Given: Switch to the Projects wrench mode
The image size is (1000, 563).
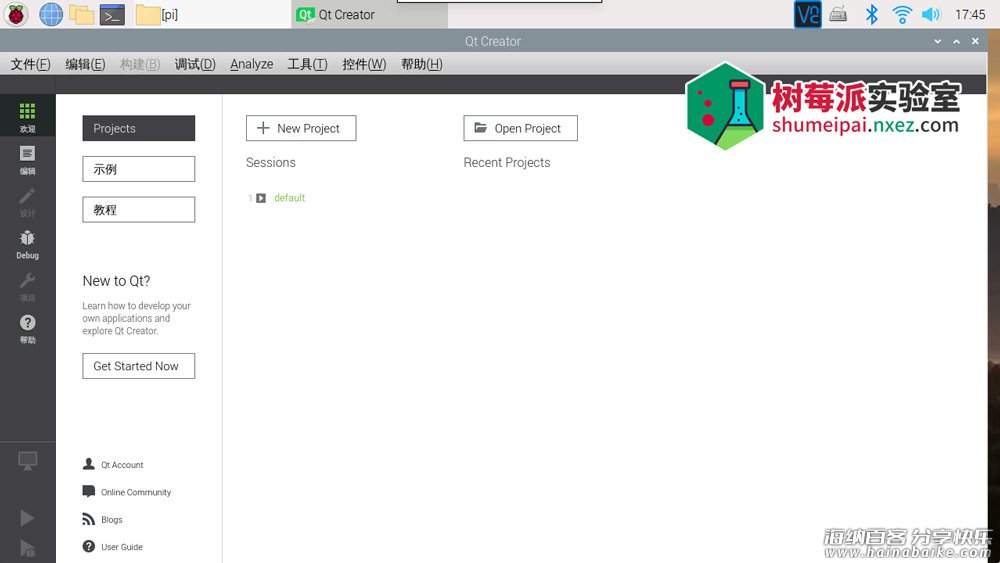Looking at the screenshot, I should tap(27, 286).
